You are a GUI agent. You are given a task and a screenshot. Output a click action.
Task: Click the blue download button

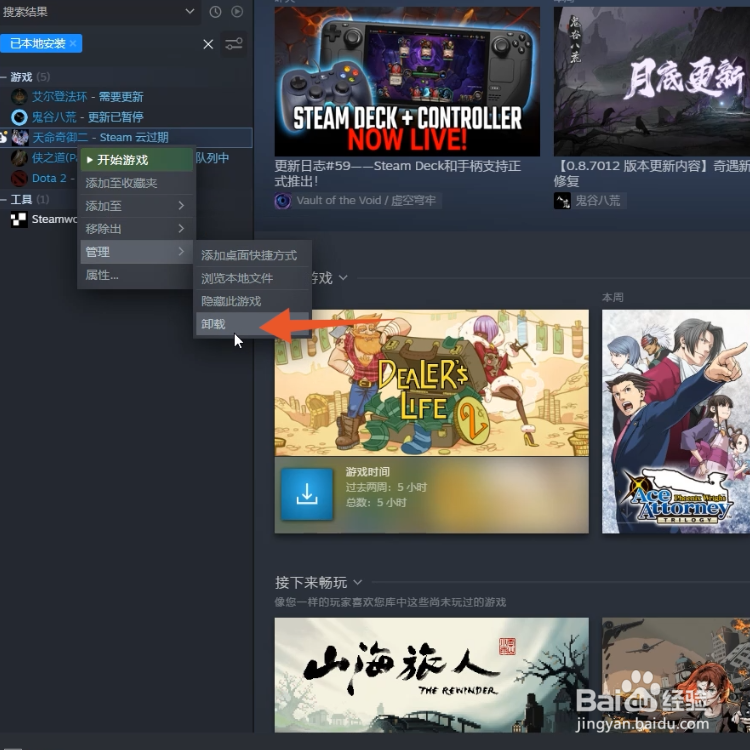coord(307,494)
